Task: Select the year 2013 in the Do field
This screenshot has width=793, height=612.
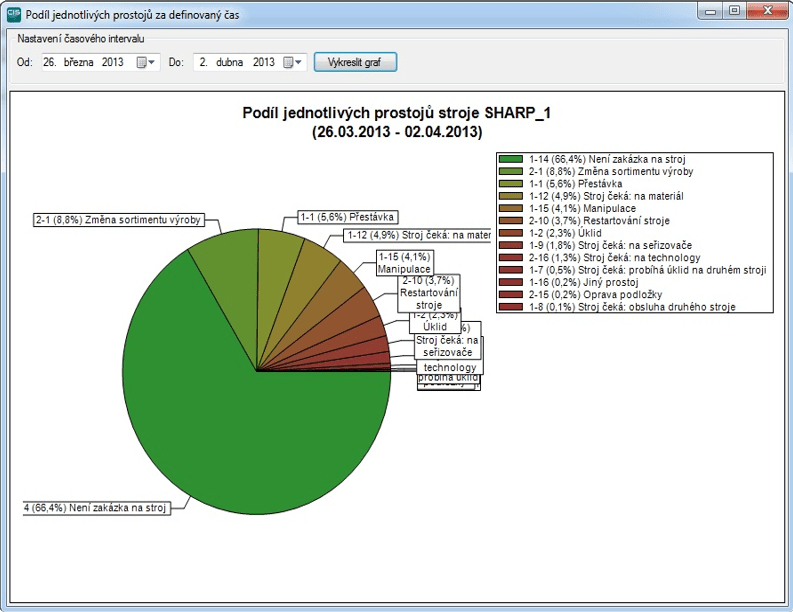Action: (263, 62)
